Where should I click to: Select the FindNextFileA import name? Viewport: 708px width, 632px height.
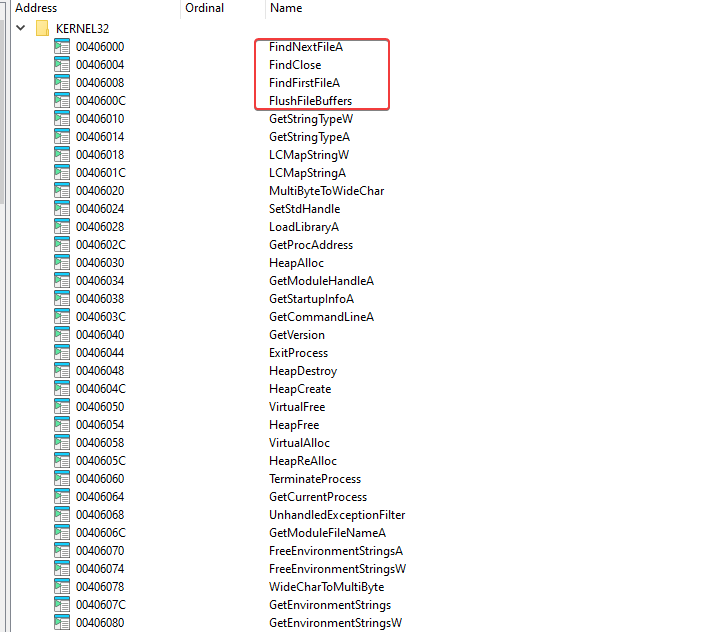coord(306,46)
